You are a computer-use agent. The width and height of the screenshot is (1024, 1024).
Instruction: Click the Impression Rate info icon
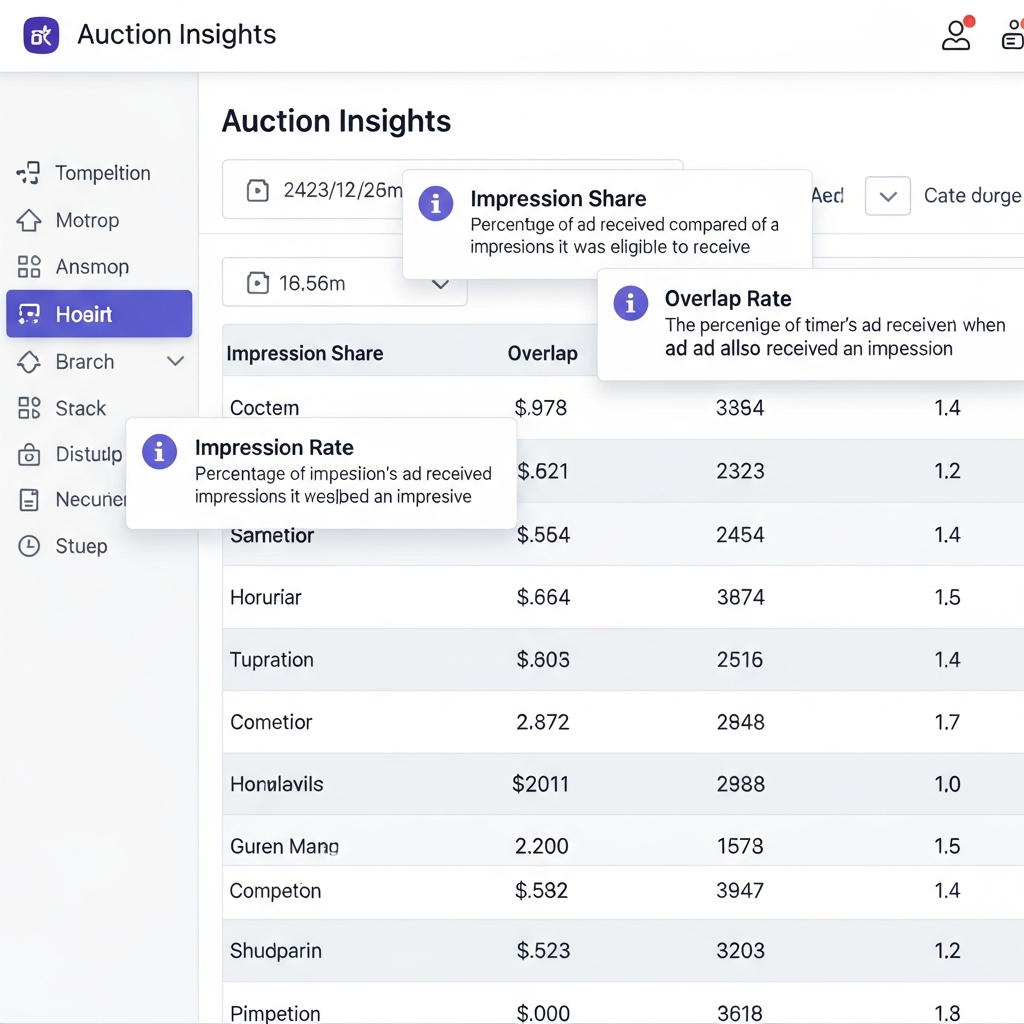(160, 452)
